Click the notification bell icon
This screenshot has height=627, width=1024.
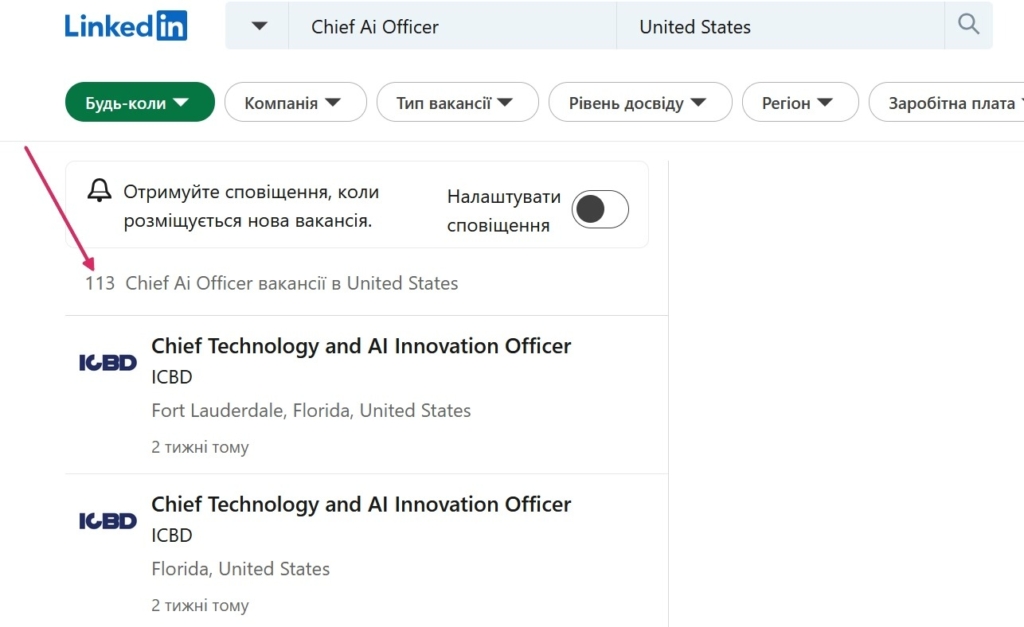(x=99, y=191)
